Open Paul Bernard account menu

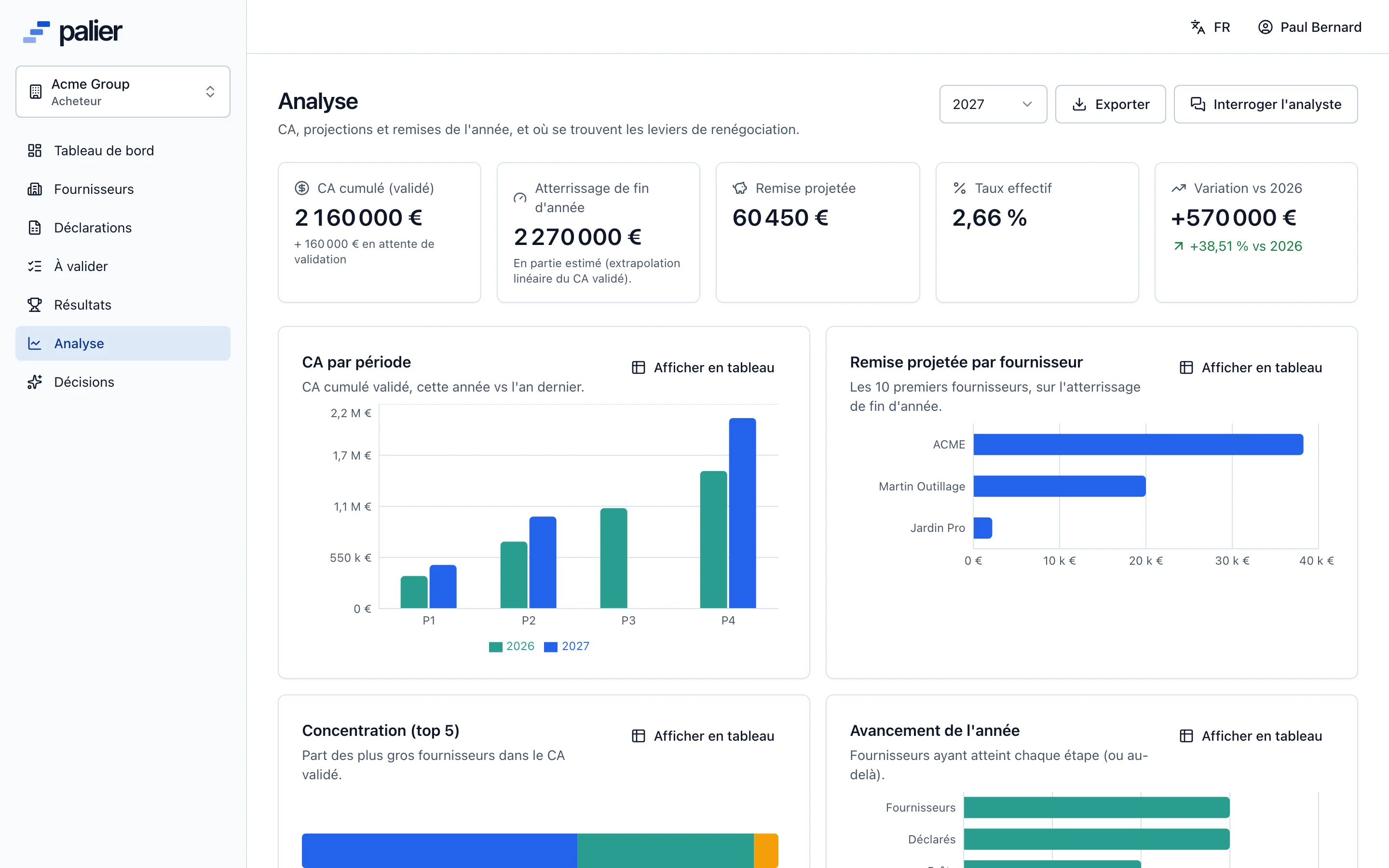coord(1309,27)
